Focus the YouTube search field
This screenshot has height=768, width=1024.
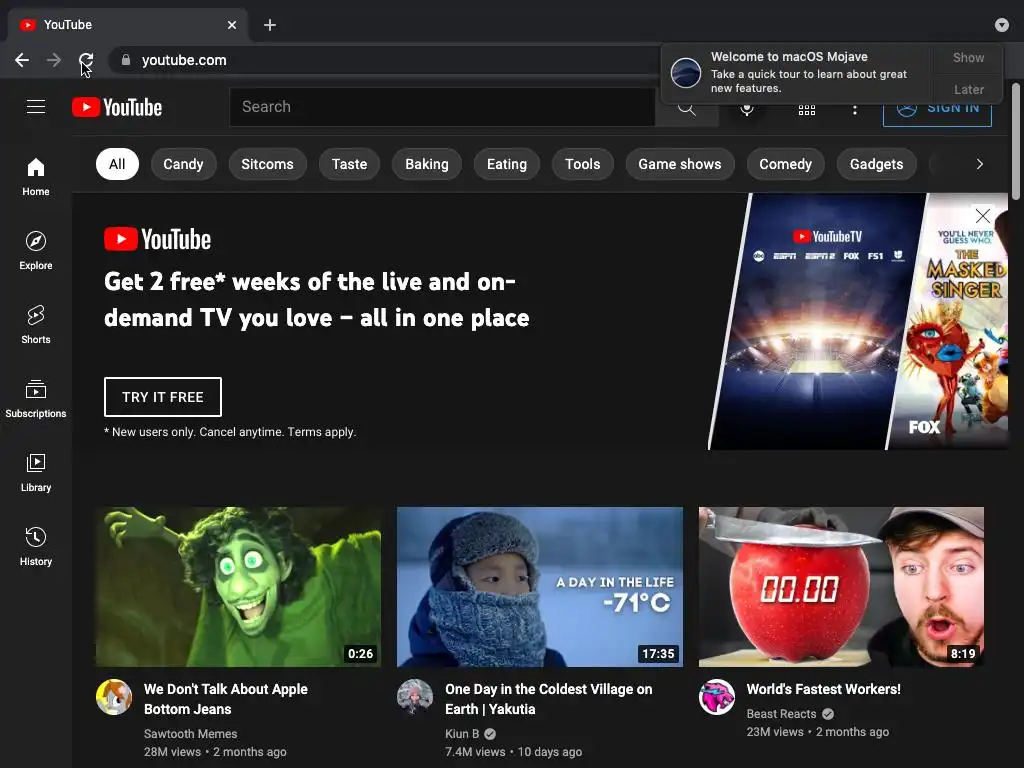tap(442, 107)
